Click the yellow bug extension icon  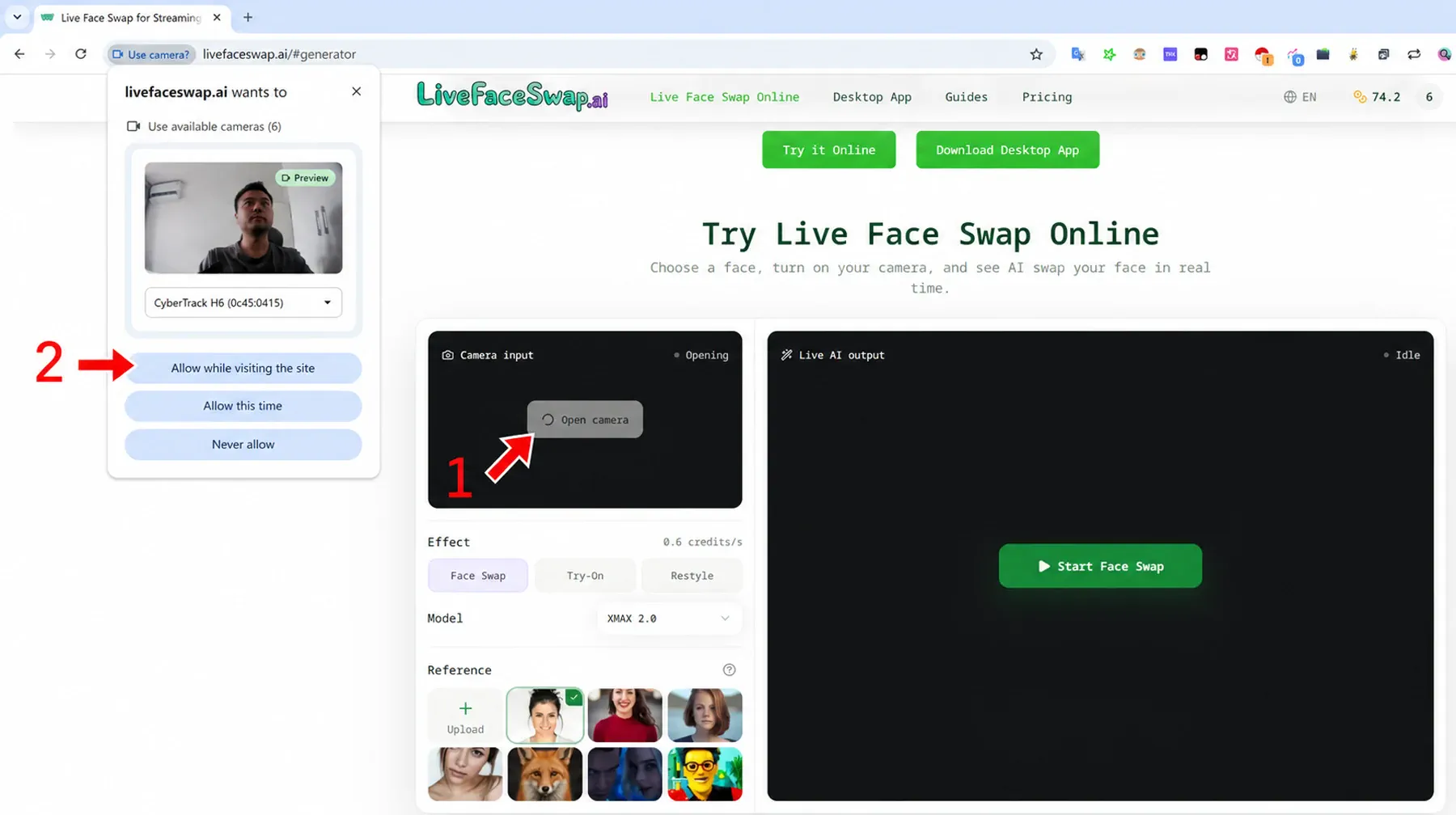coord(1353,54)
